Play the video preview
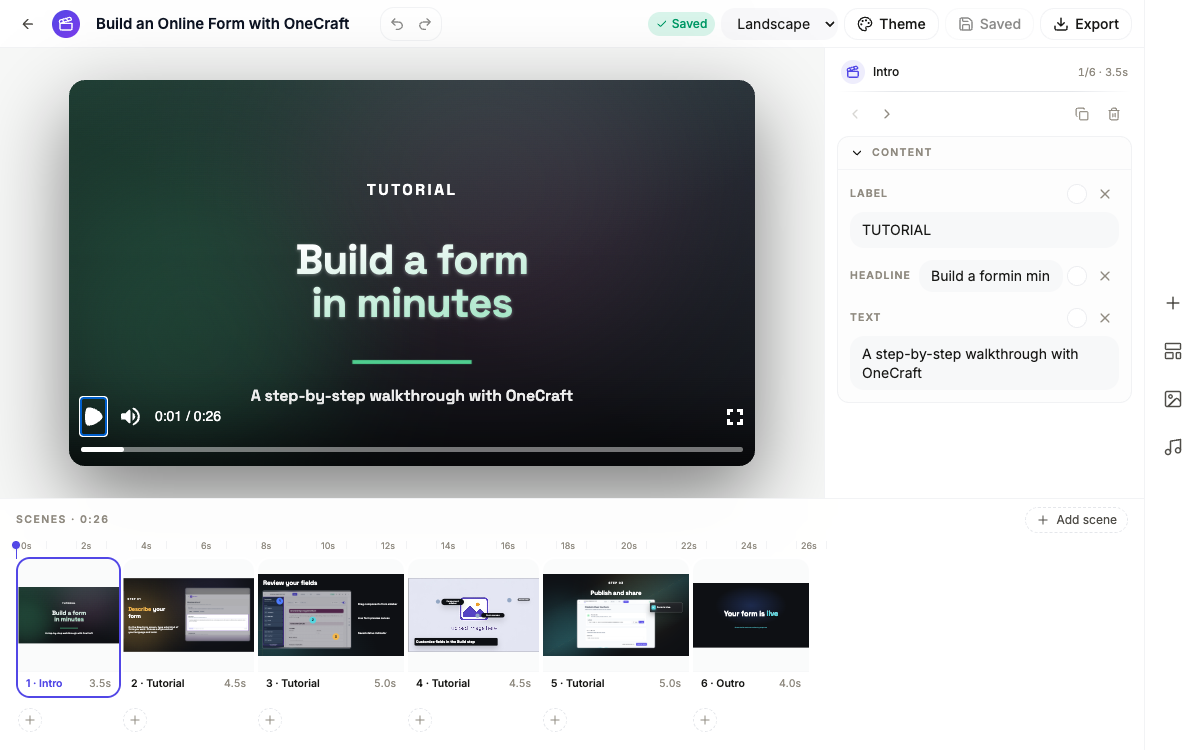The width and height of the screenshot is (1200, 750). [94, 417]
